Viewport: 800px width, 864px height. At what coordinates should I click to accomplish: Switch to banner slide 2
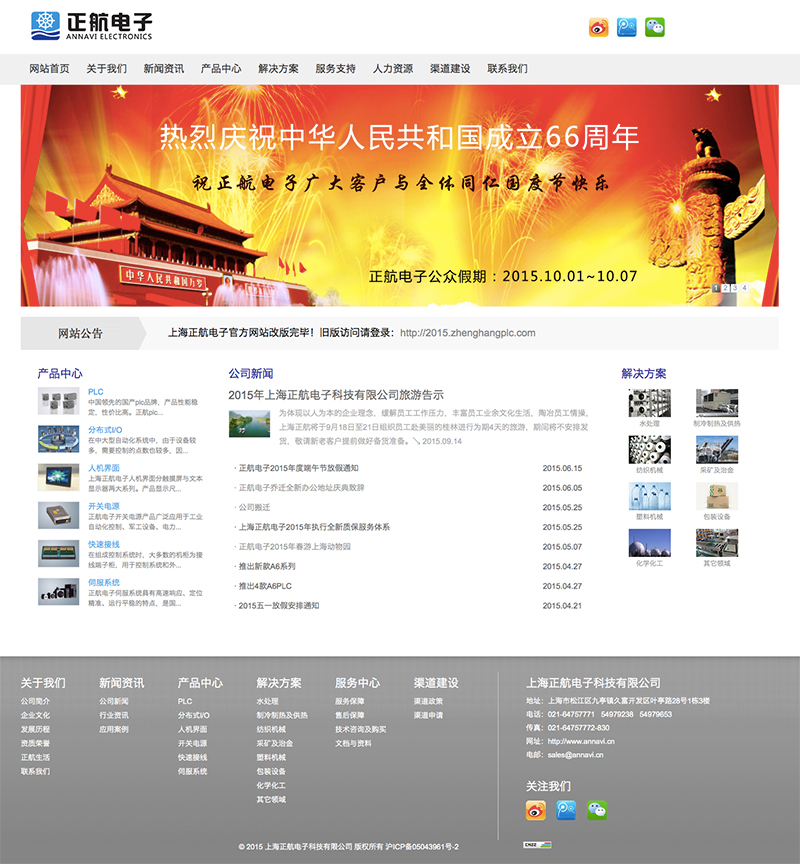tap(725, 288)
